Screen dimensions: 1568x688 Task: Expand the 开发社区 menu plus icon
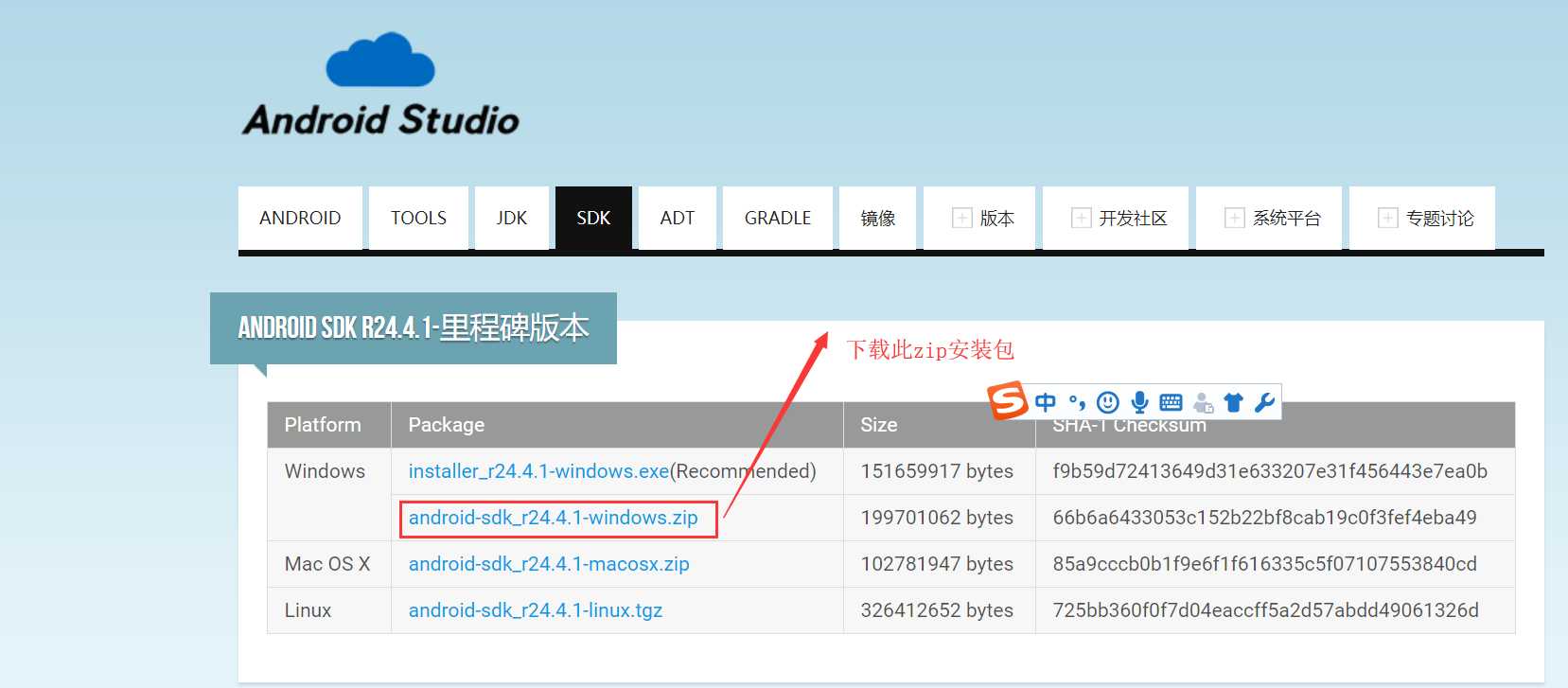coord(1082,219)
